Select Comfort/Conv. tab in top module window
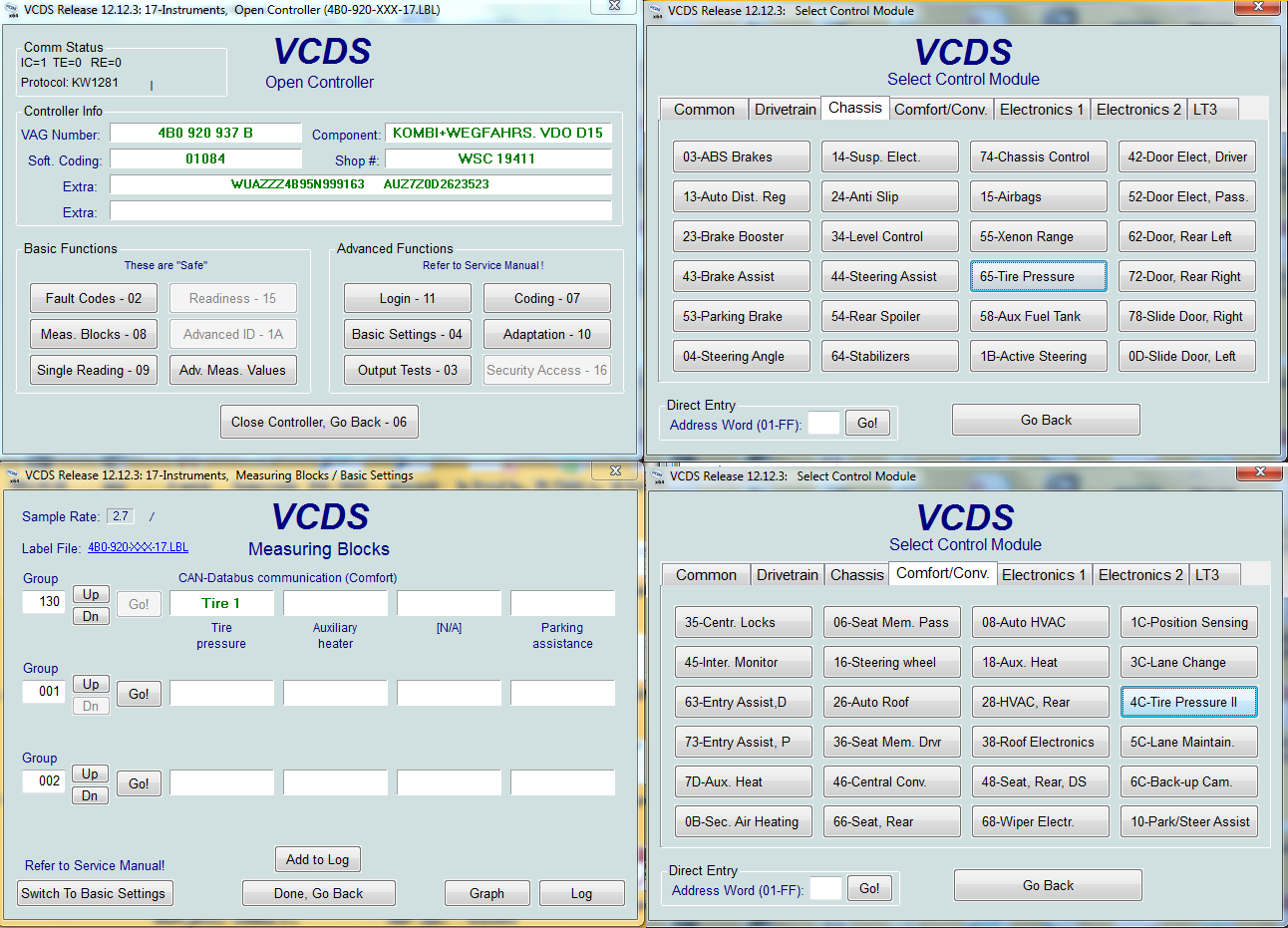This screenshot has width=1288, height=928. (x=941, y=110)
